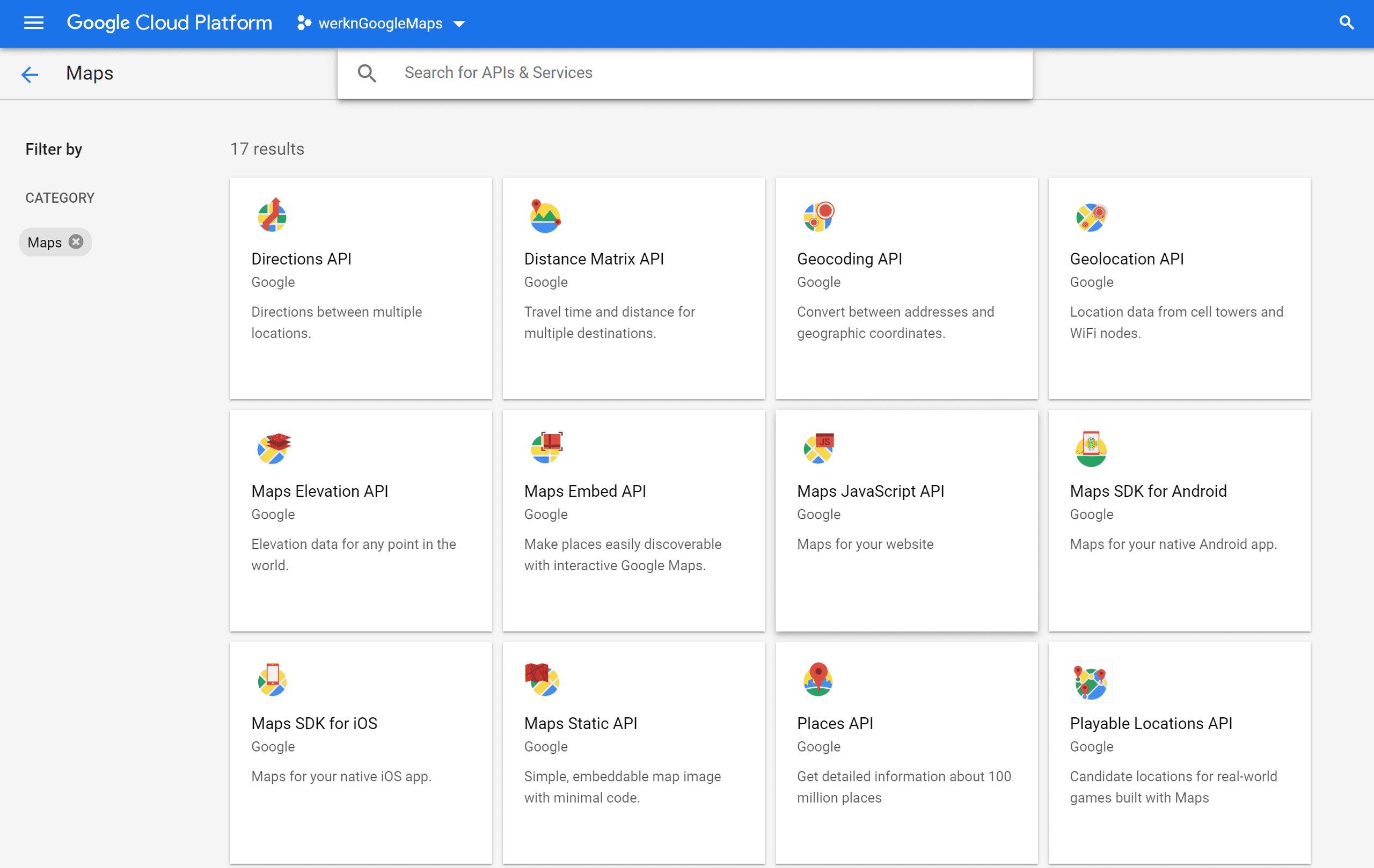
Task: Open the Geocoding API title
Action: pos(850,259)
